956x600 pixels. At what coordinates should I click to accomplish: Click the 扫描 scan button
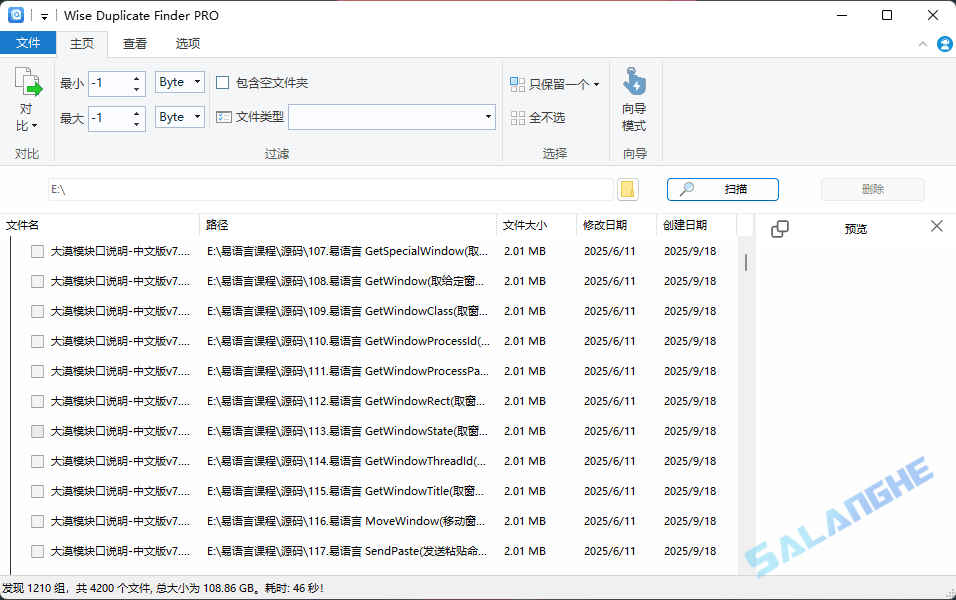tap(722, 189)
